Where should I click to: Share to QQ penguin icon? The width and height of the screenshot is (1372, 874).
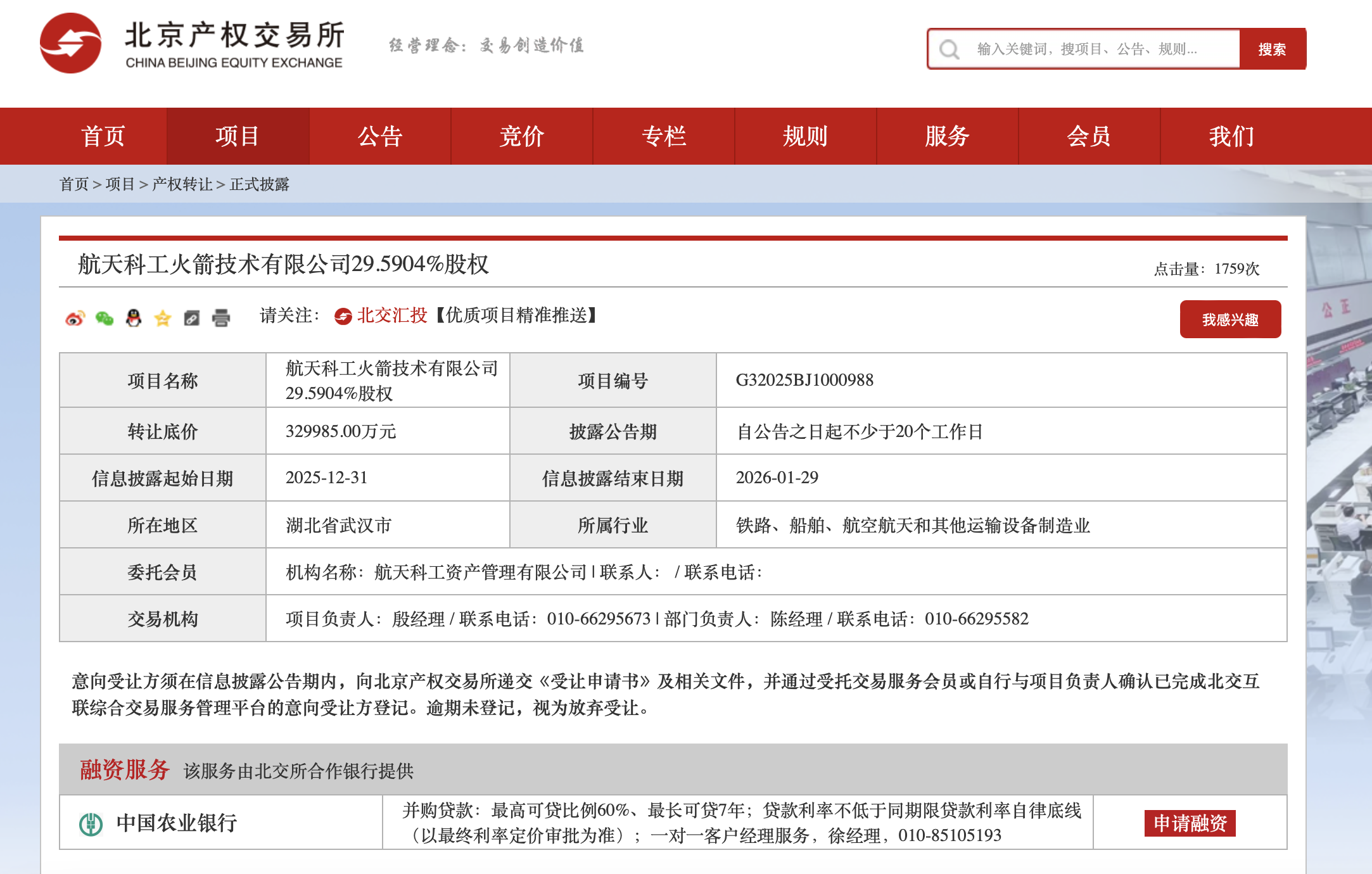tap(134, 318)
